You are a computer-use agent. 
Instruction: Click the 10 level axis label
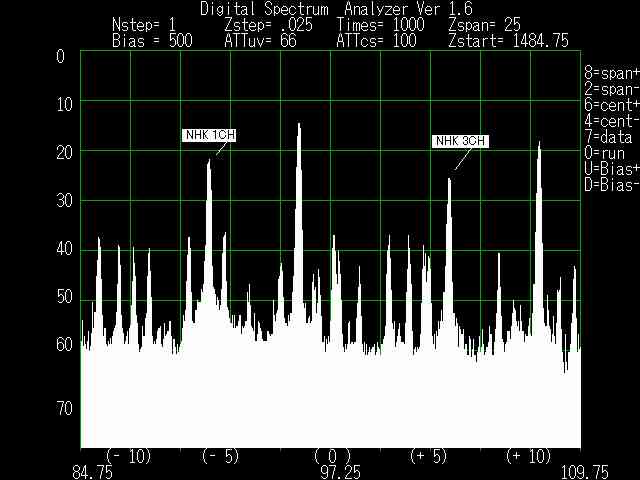pos(64,105)
